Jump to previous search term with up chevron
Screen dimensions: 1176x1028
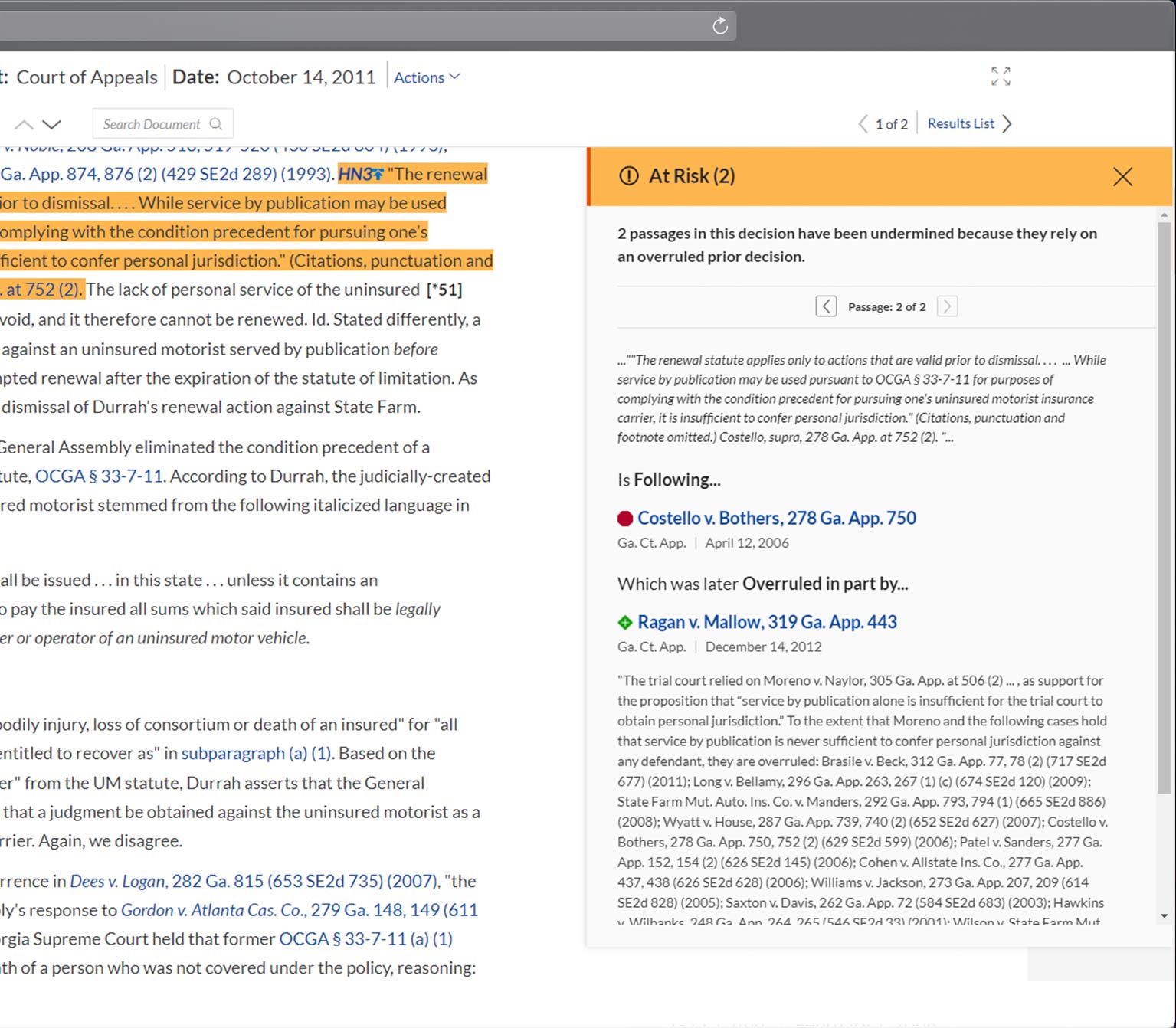point(24,124)
